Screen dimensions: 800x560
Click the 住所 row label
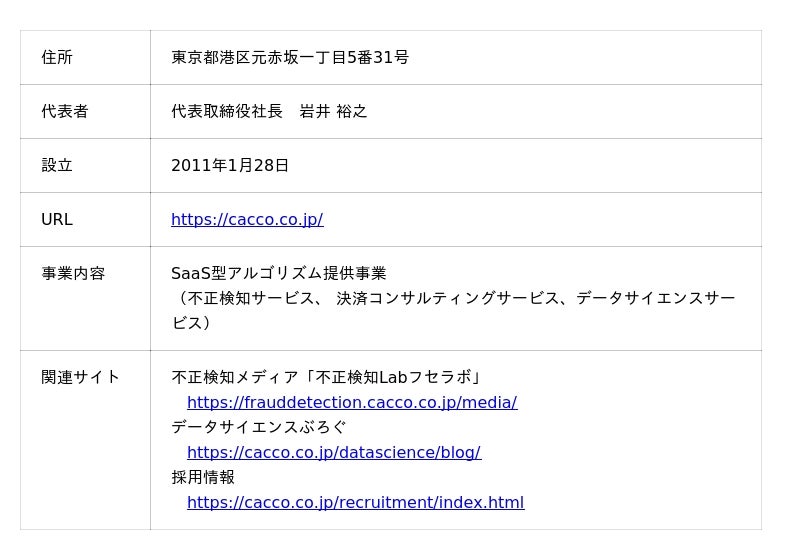click(57, 58)
